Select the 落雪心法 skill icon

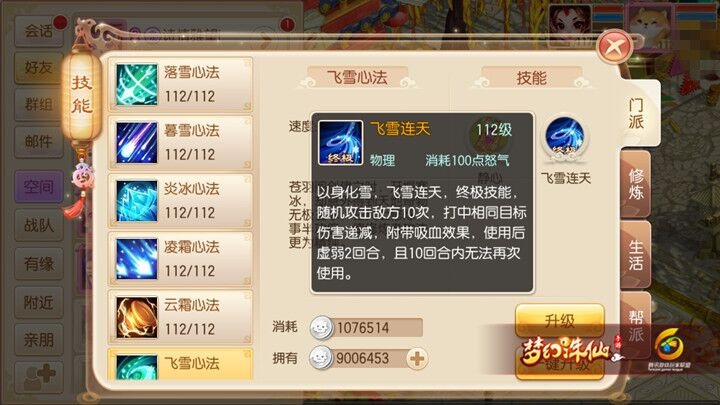click(136, 84)
